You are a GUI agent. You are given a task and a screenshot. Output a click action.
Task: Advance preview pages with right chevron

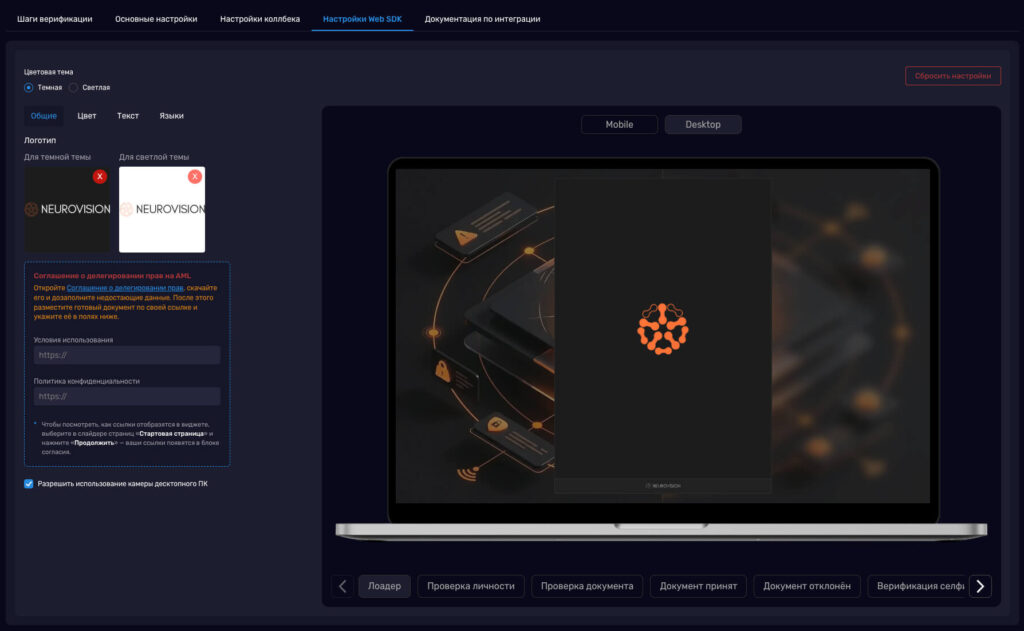[x=980, y=586]
